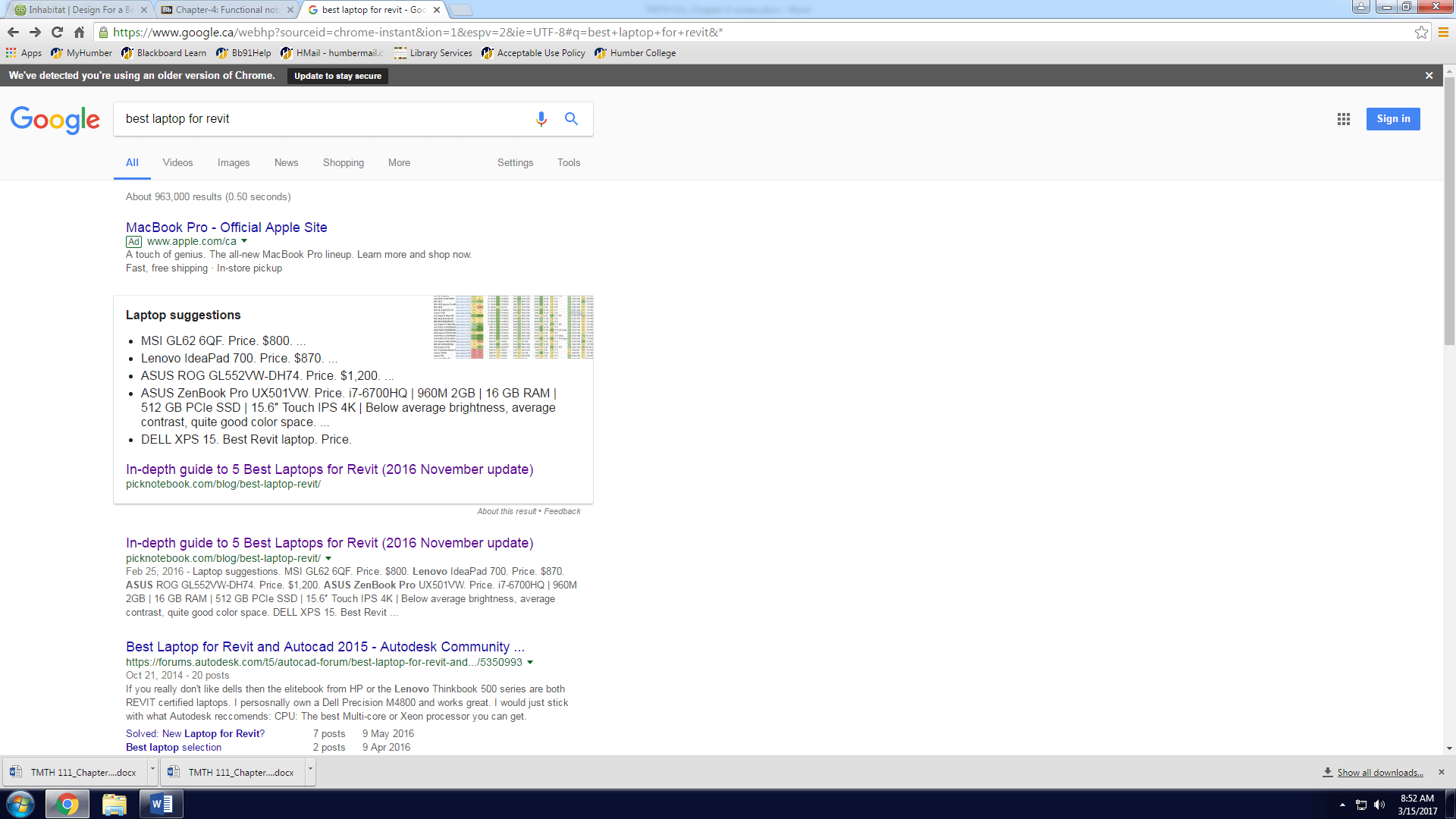The width and height of the screenshot is (1456, 819).
Task: Open dropdown next to first downloaded docx
Action: coord(152,770)
